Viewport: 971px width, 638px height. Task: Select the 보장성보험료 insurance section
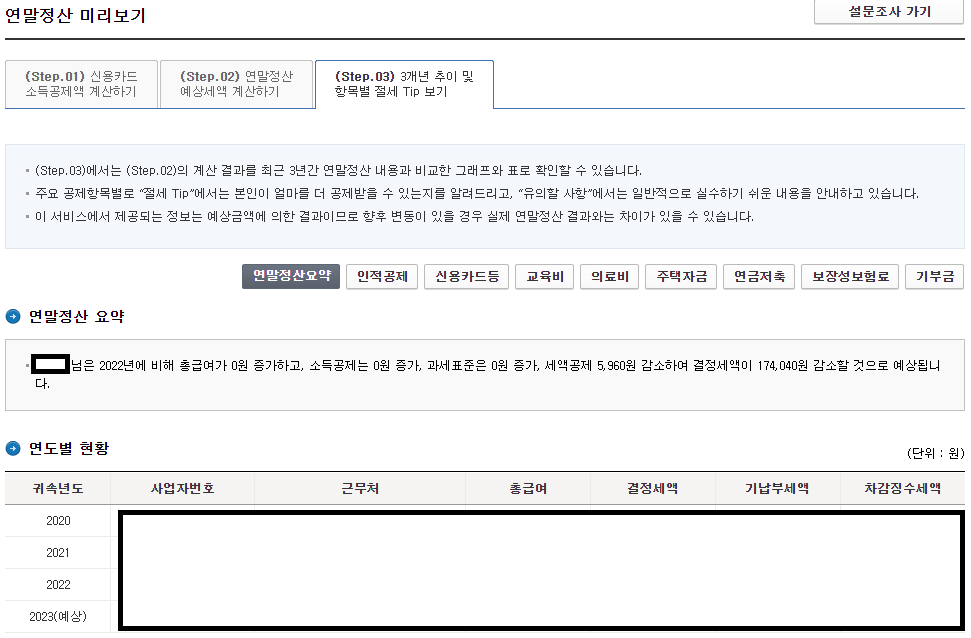point(849,276)
